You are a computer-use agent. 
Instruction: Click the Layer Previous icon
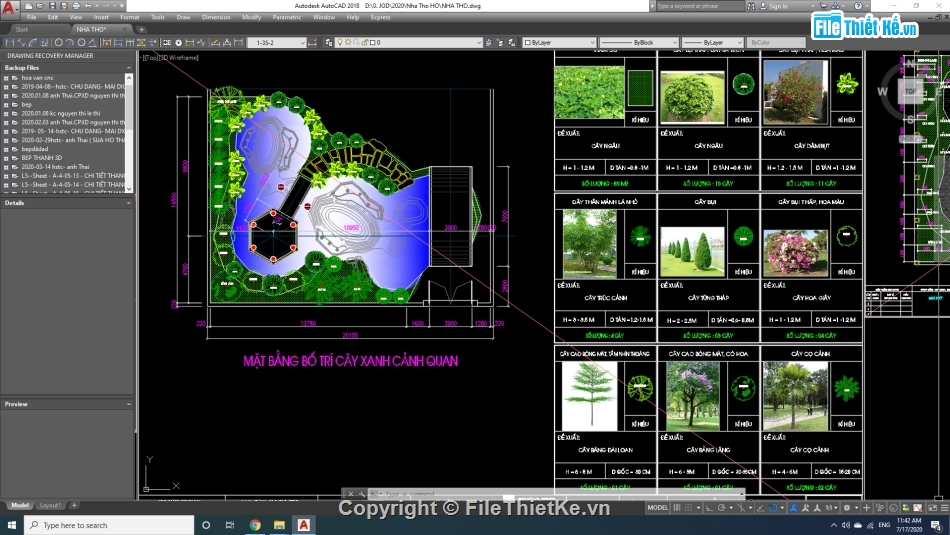click(x=500, y=42)
